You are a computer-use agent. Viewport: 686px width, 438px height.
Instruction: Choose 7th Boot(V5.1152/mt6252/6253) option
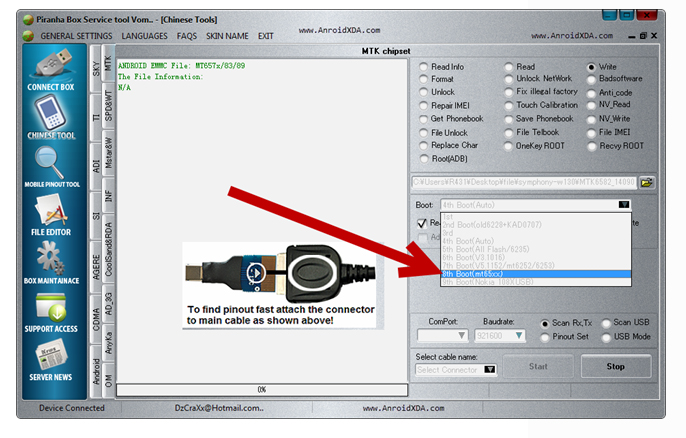(536, 266)
